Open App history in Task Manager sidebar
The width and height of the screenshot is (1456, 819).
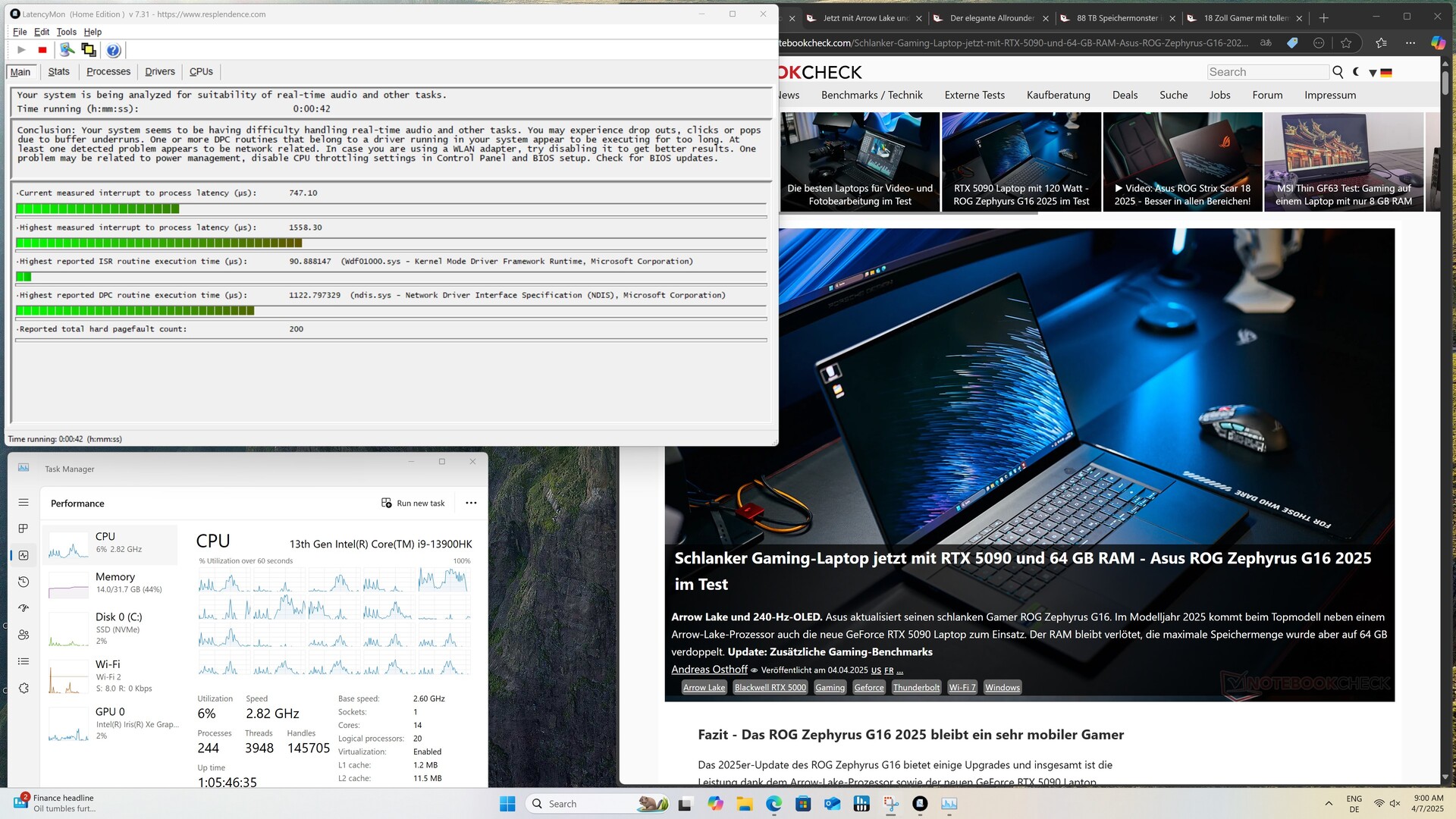(x=24, y=582)
